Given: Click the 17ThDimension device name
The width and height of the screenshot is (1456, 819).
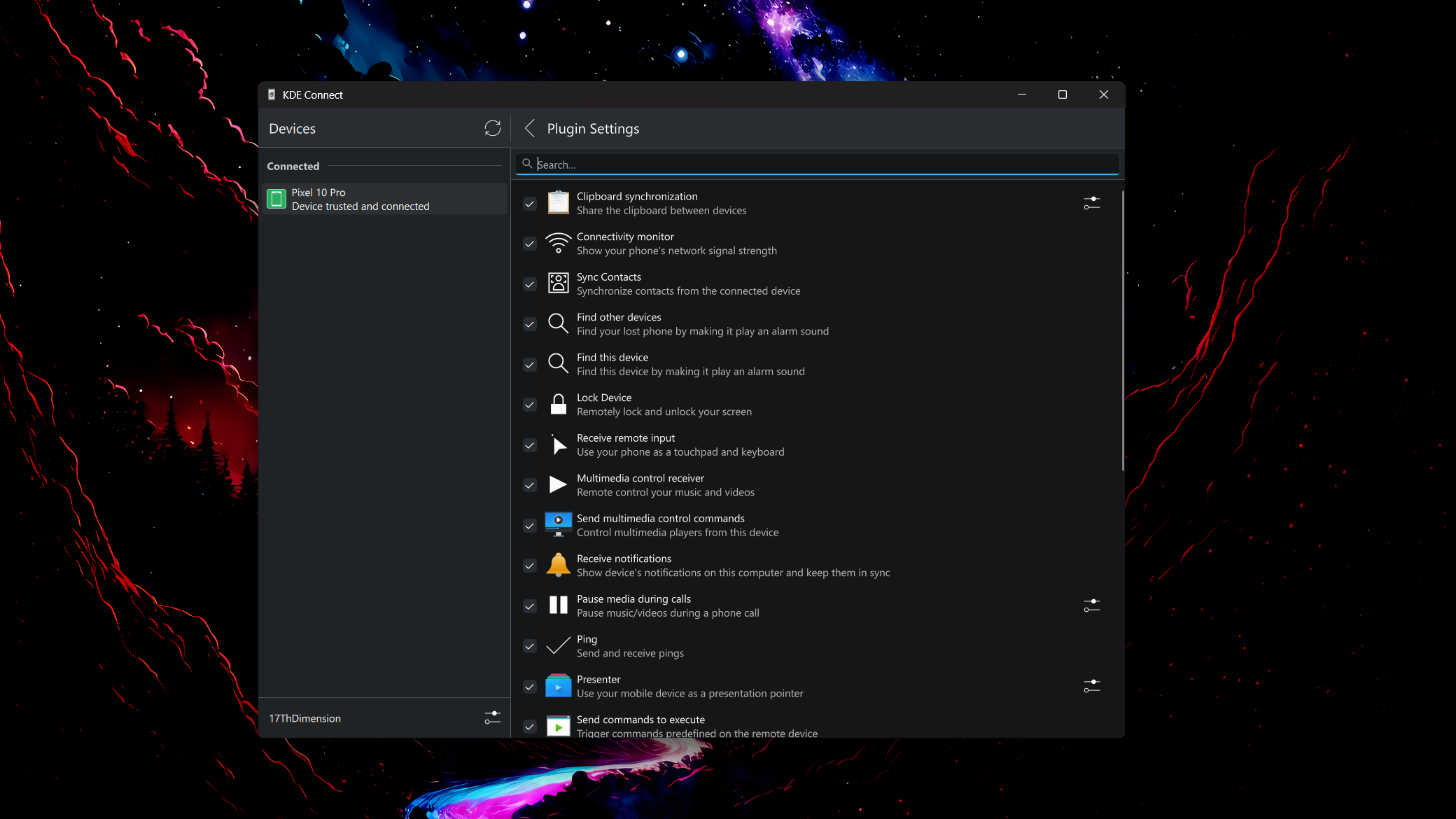Looking at the screenshot, I should [305, 718].
